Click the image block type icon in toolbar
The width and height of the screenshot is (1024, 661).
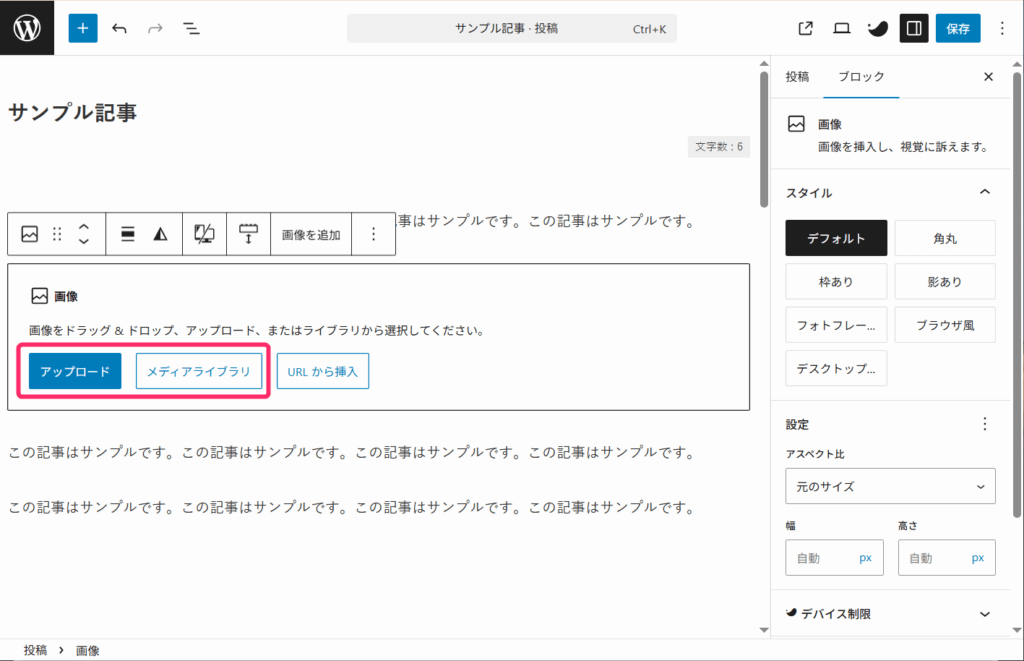[29, 234]
